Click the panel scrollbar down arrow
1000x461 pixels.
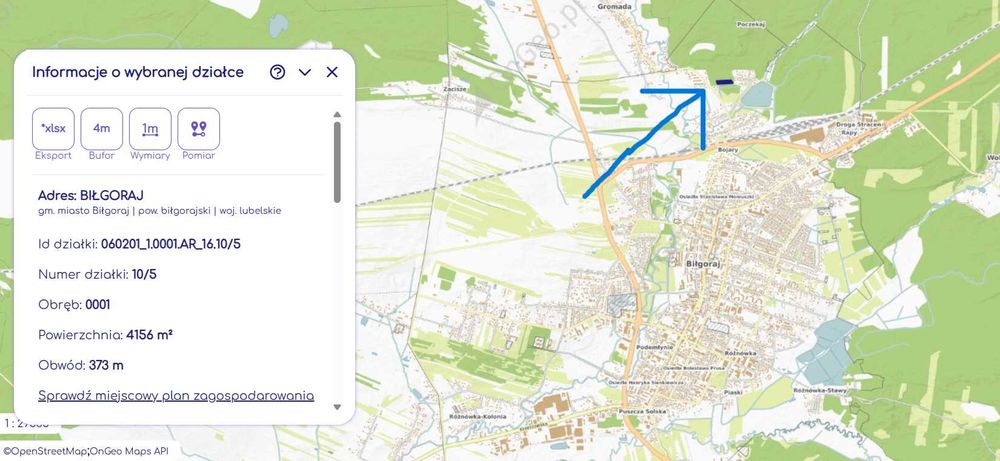point(337,406)
